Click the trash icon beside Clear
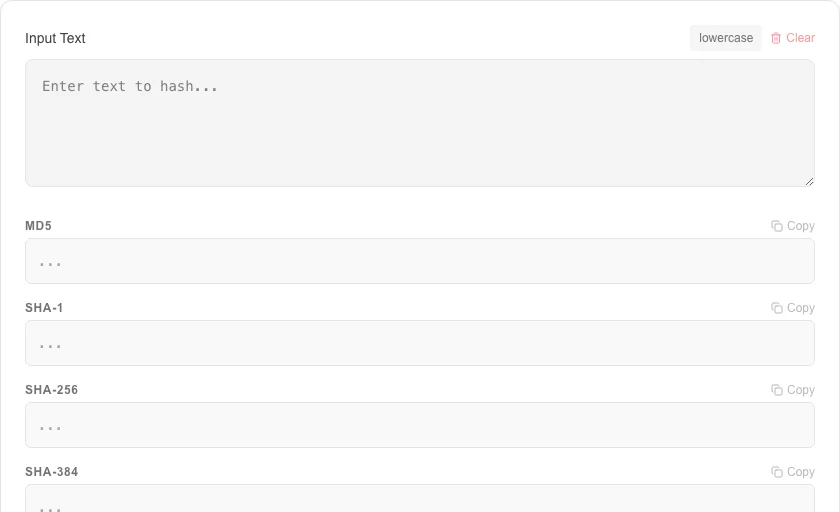840x512 pixels. click(x=776, y=38)
